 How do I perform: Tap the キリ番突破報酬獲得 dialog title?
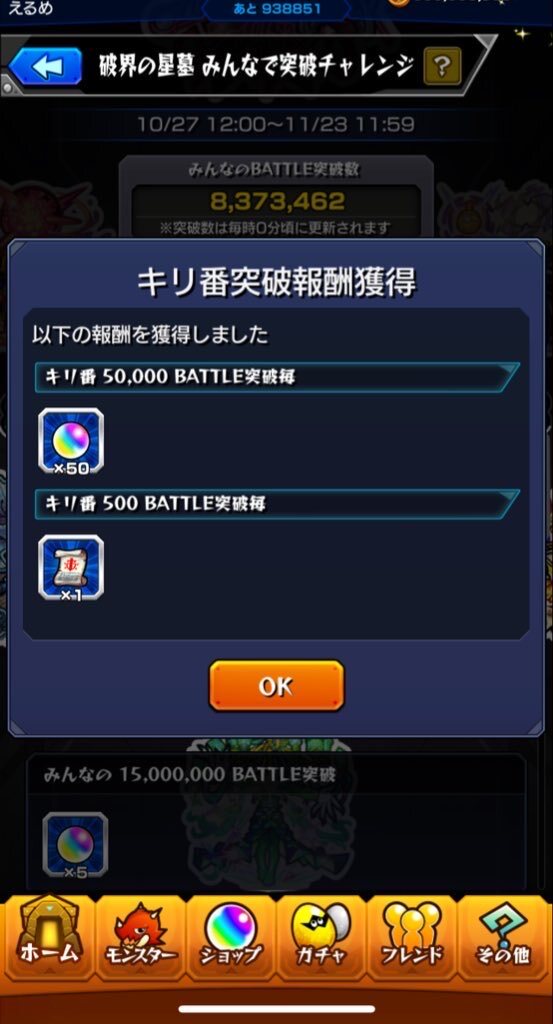(x=276, y=282)
